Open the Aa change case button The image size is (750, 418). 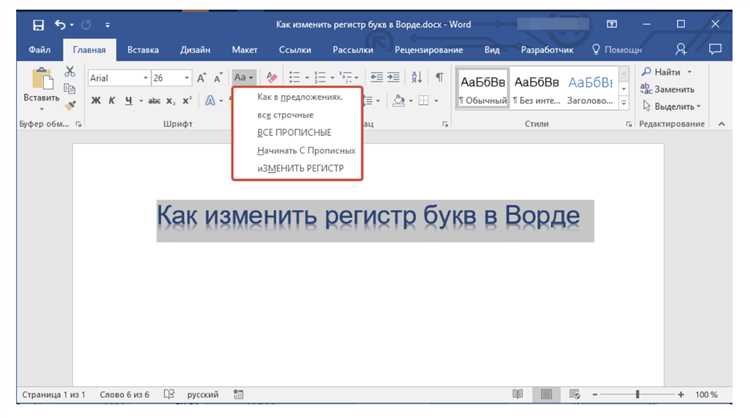coord(244,77)
